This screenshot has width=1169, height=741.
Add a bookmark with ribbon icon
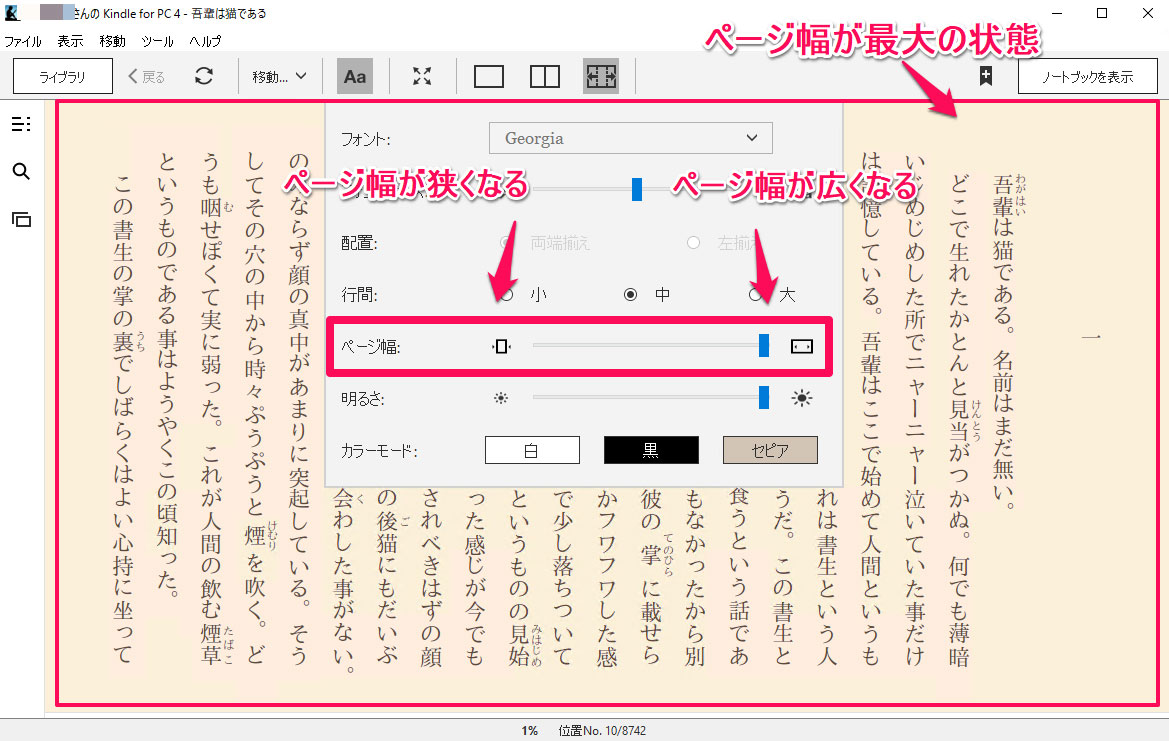click(x=986, y=76)
